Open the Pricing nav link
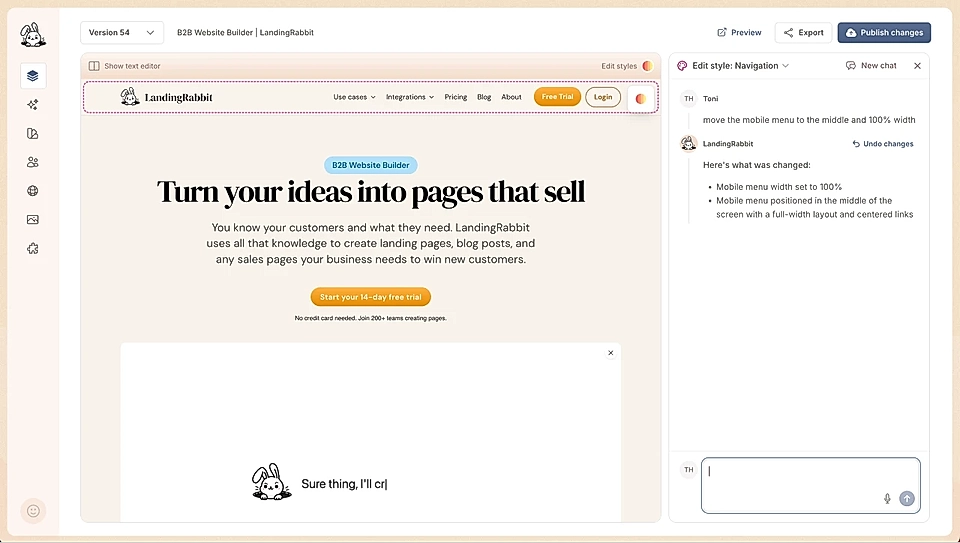This screenshot has height=543, width=960. tap(456, 97)
